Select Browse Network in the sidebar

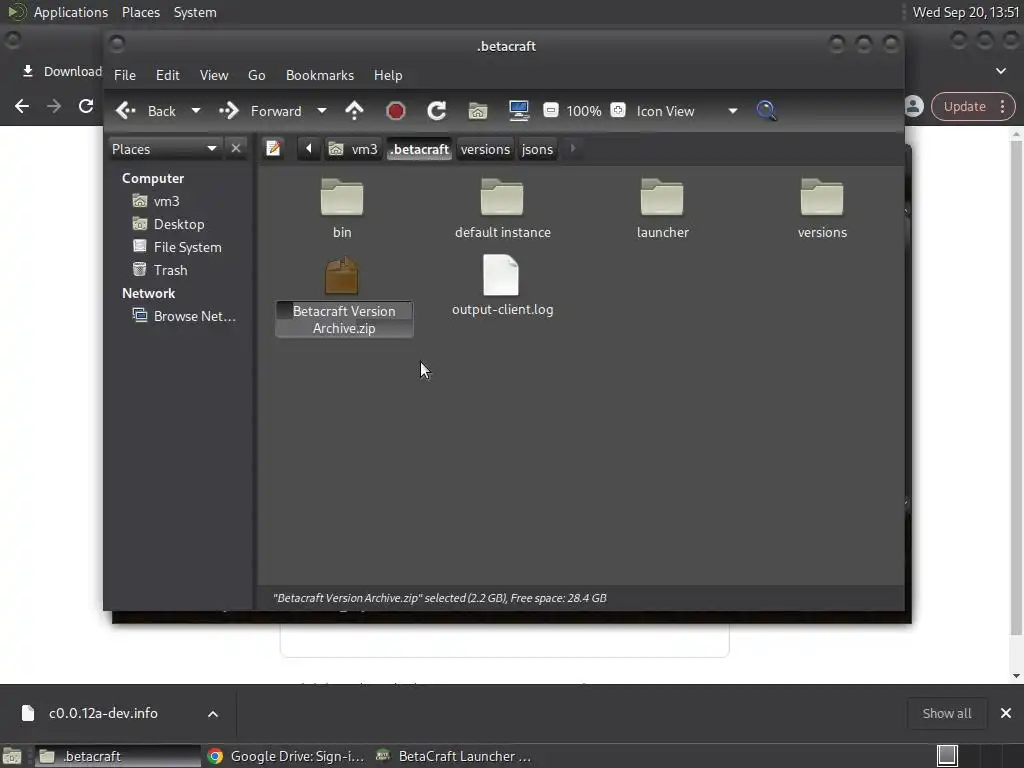pyautogui.click(x=184, y=316)
